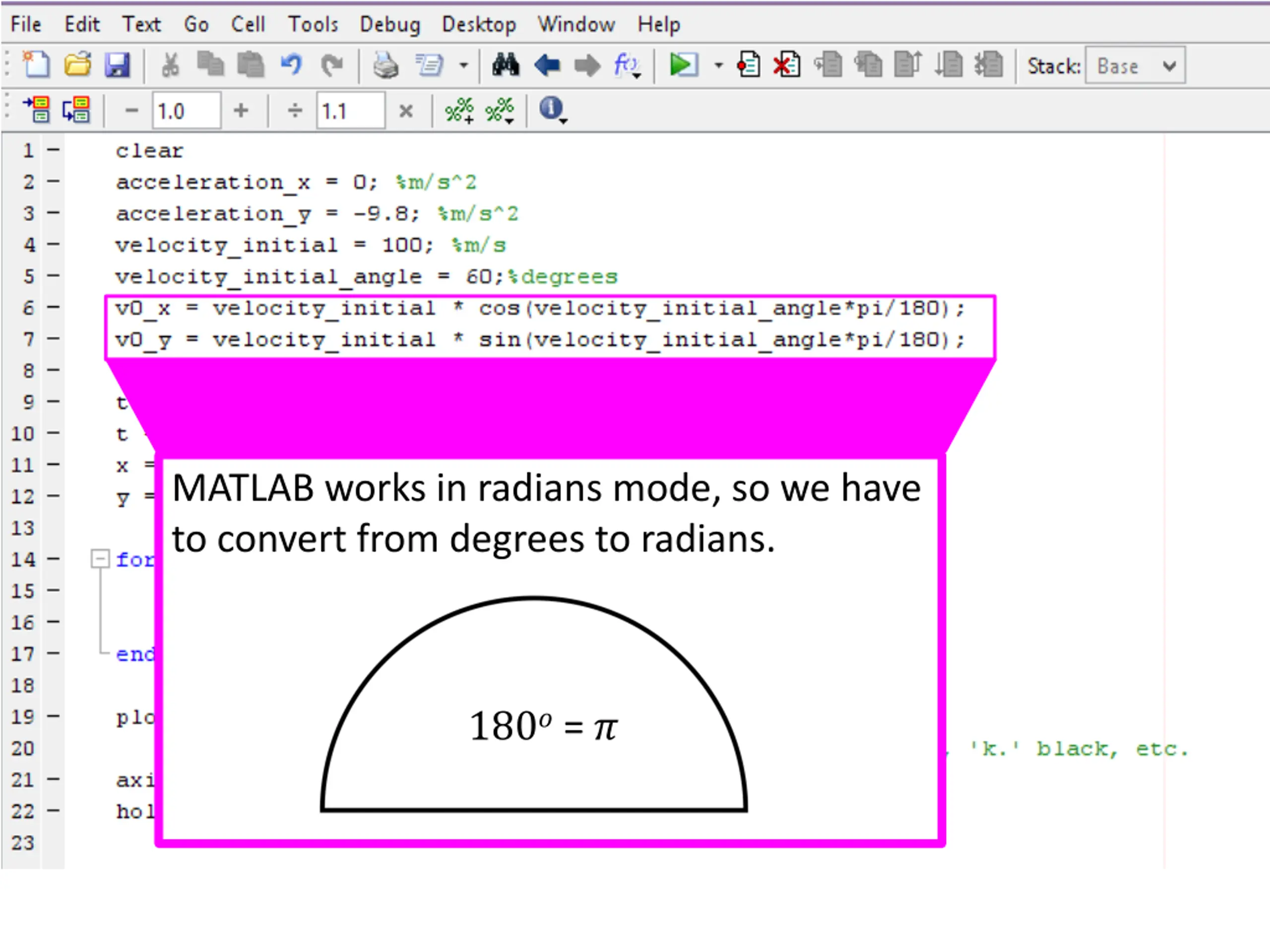The height and width of the screenshot is (952, 1270).
Task: Clear all breakpoints with red X icon
Action: 787,64
